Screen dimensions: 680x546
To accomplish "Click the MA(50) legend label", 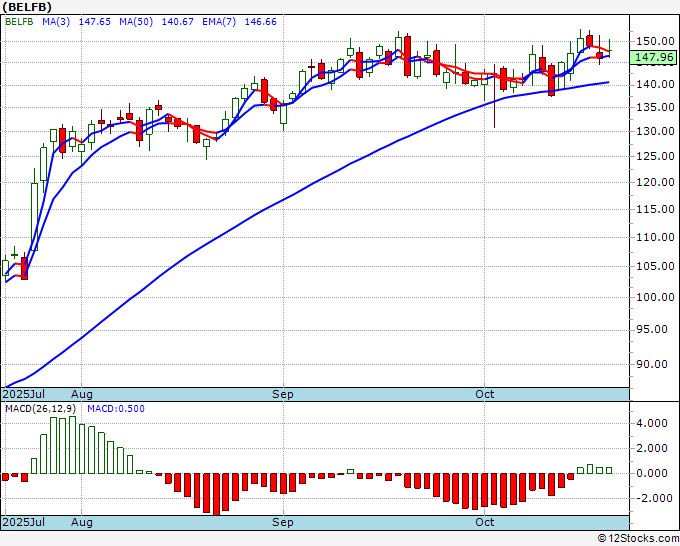I will 136,22.
